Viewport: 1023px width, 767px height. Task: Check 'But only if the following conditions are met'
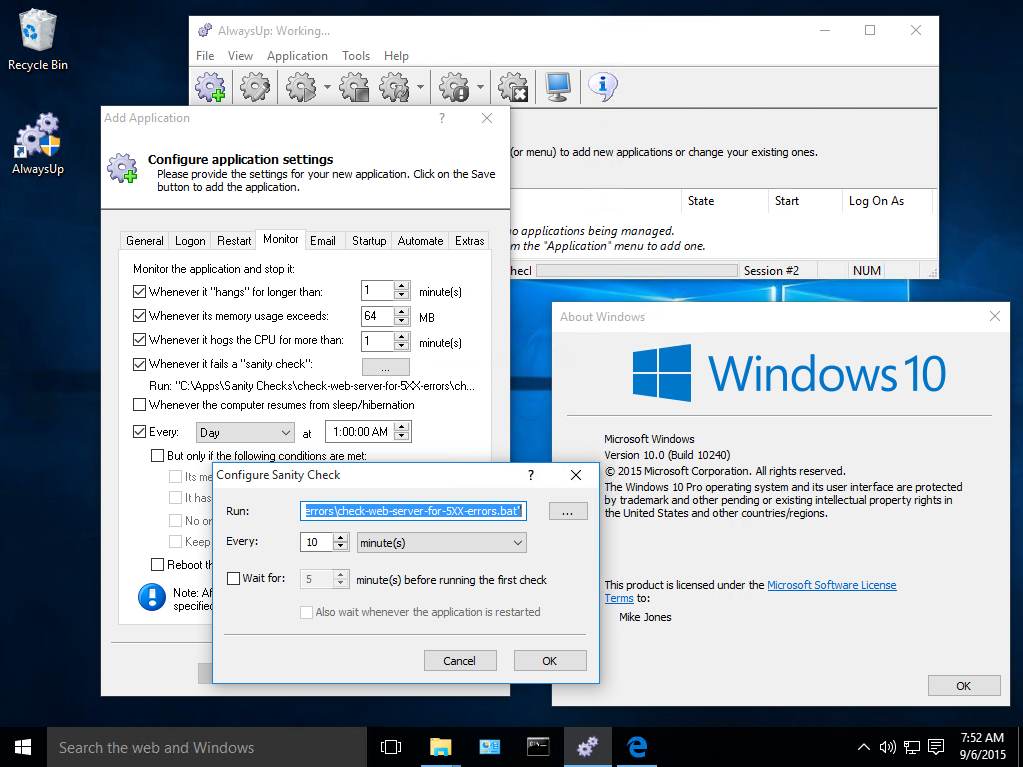(157, 455)
